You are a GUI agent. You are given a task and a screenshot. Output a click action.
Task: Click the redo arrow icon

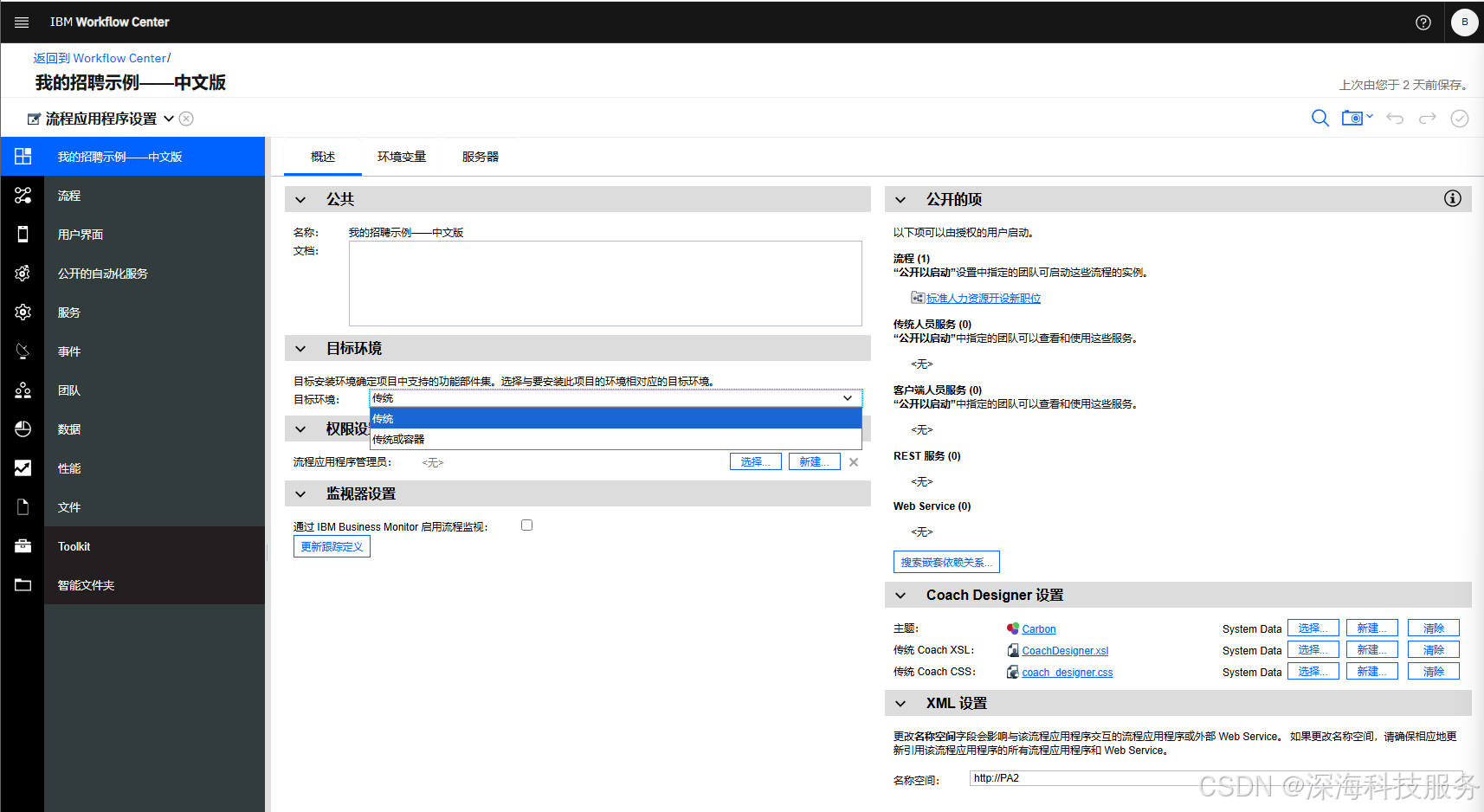click(x=1428, y=118)
